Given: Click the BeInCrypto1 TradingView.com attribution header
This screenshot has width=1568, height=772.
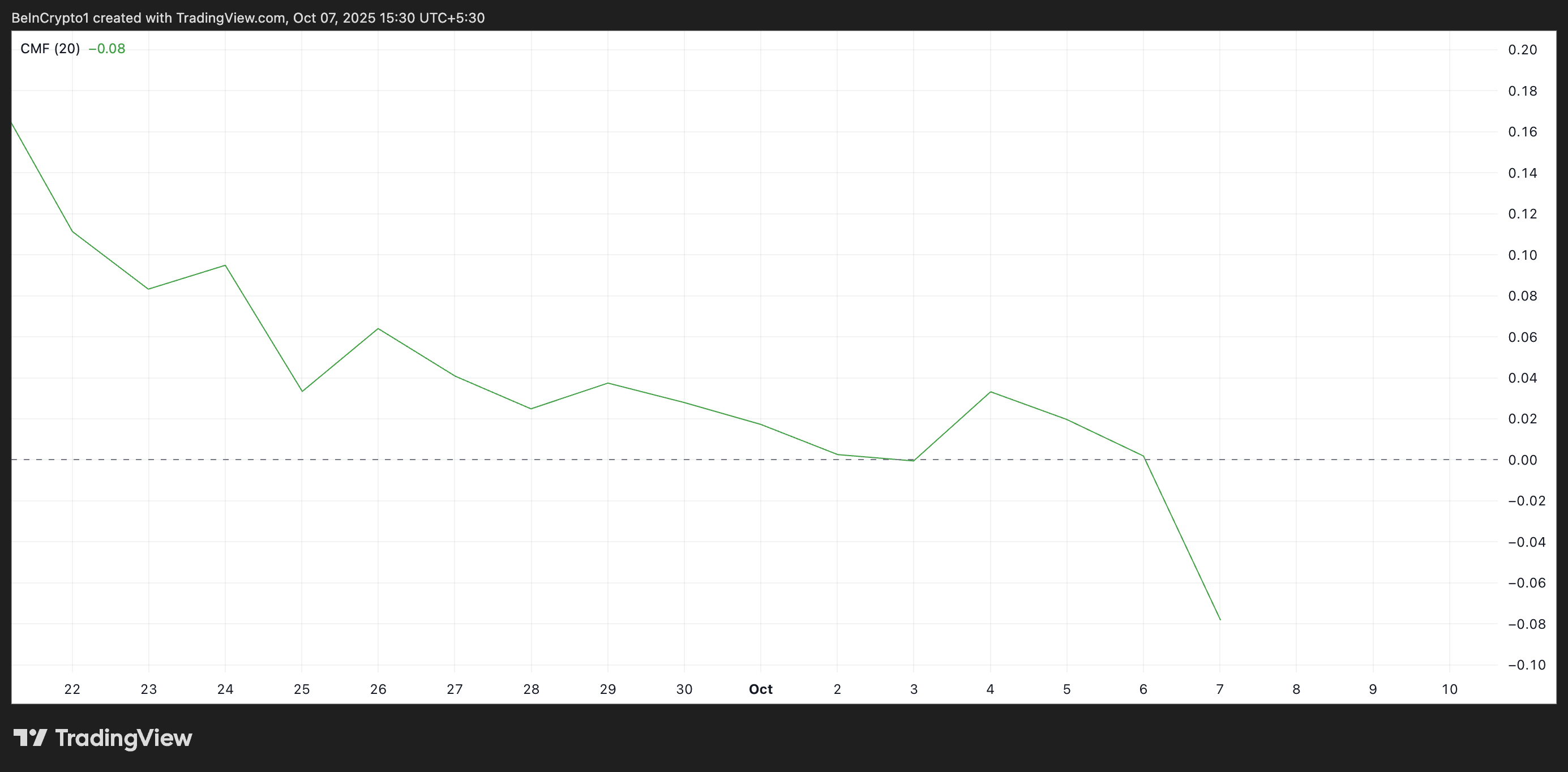Looking at the screenshot, I should [x=248, y=18].
